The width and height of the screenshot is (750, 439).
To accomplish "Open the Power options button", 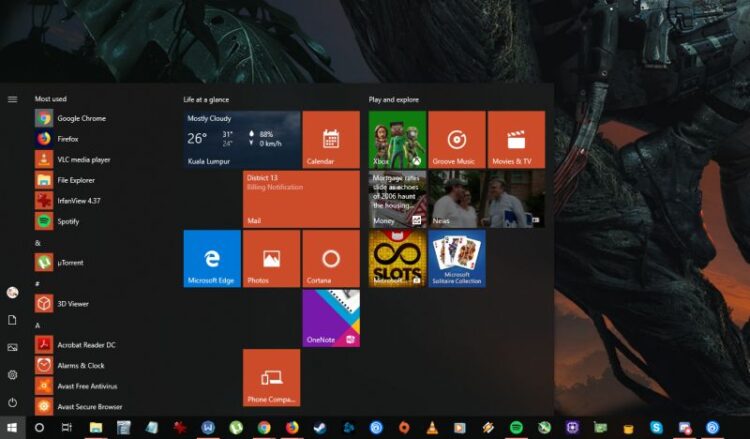I will click(x=12, y=402).
